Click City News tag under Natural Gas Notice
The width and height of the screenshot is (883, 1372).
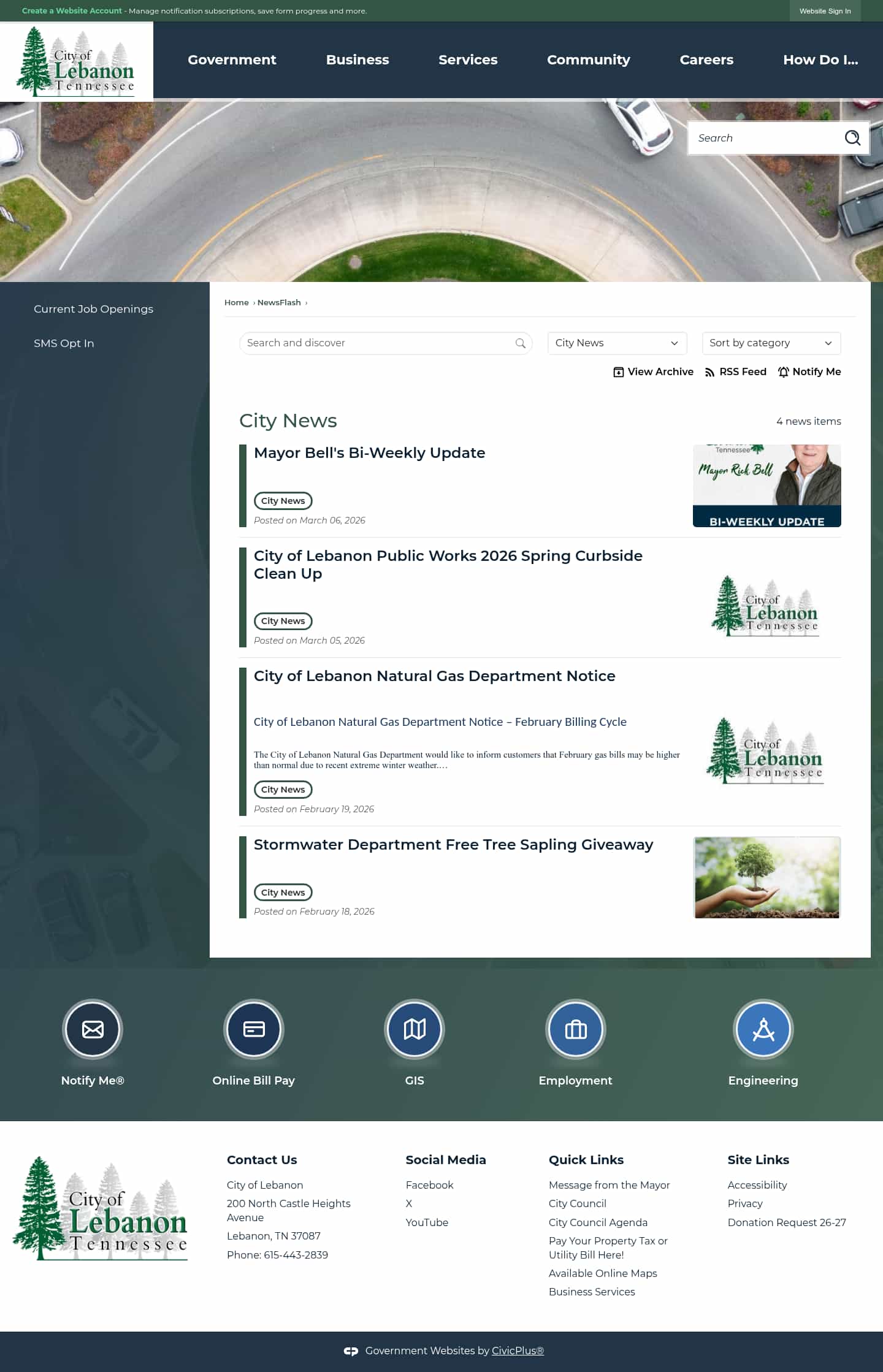pyautogui.click(x=283, y=790)
